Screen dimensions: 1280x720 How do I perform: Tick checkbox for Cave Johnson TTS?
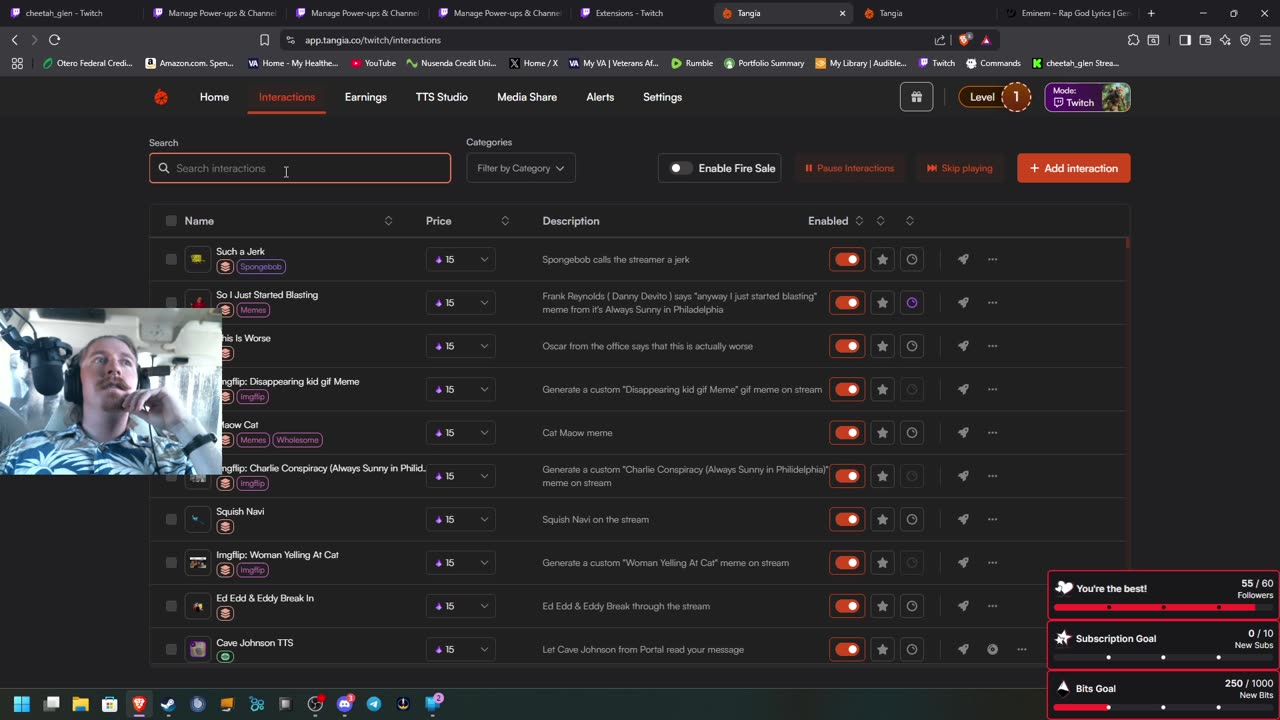point(171,649)
